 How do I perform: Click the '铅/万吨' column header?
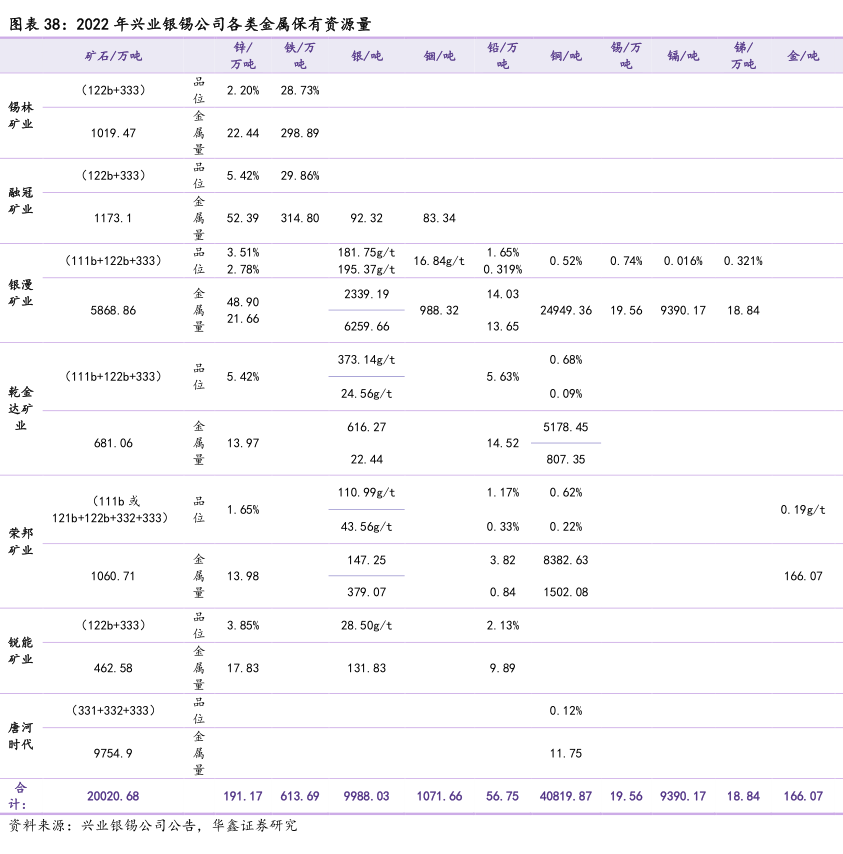click(502, 56)
